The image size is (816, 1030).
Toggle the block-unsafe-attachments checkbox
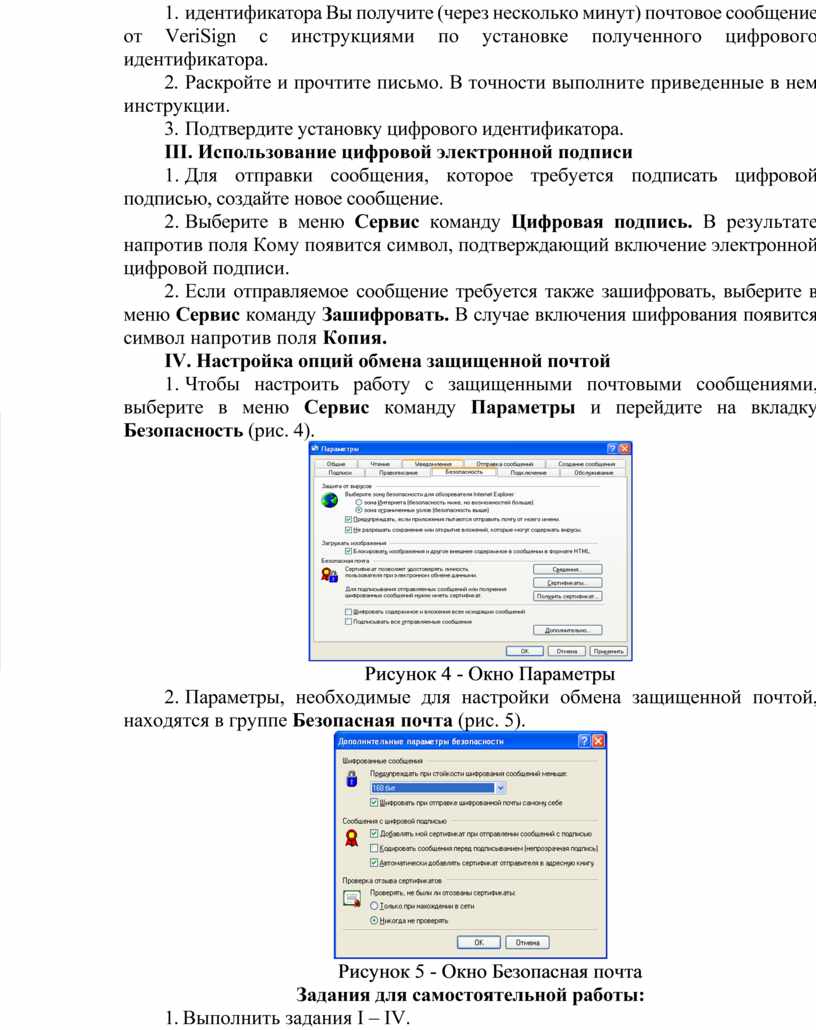click(x=348, y=529)
